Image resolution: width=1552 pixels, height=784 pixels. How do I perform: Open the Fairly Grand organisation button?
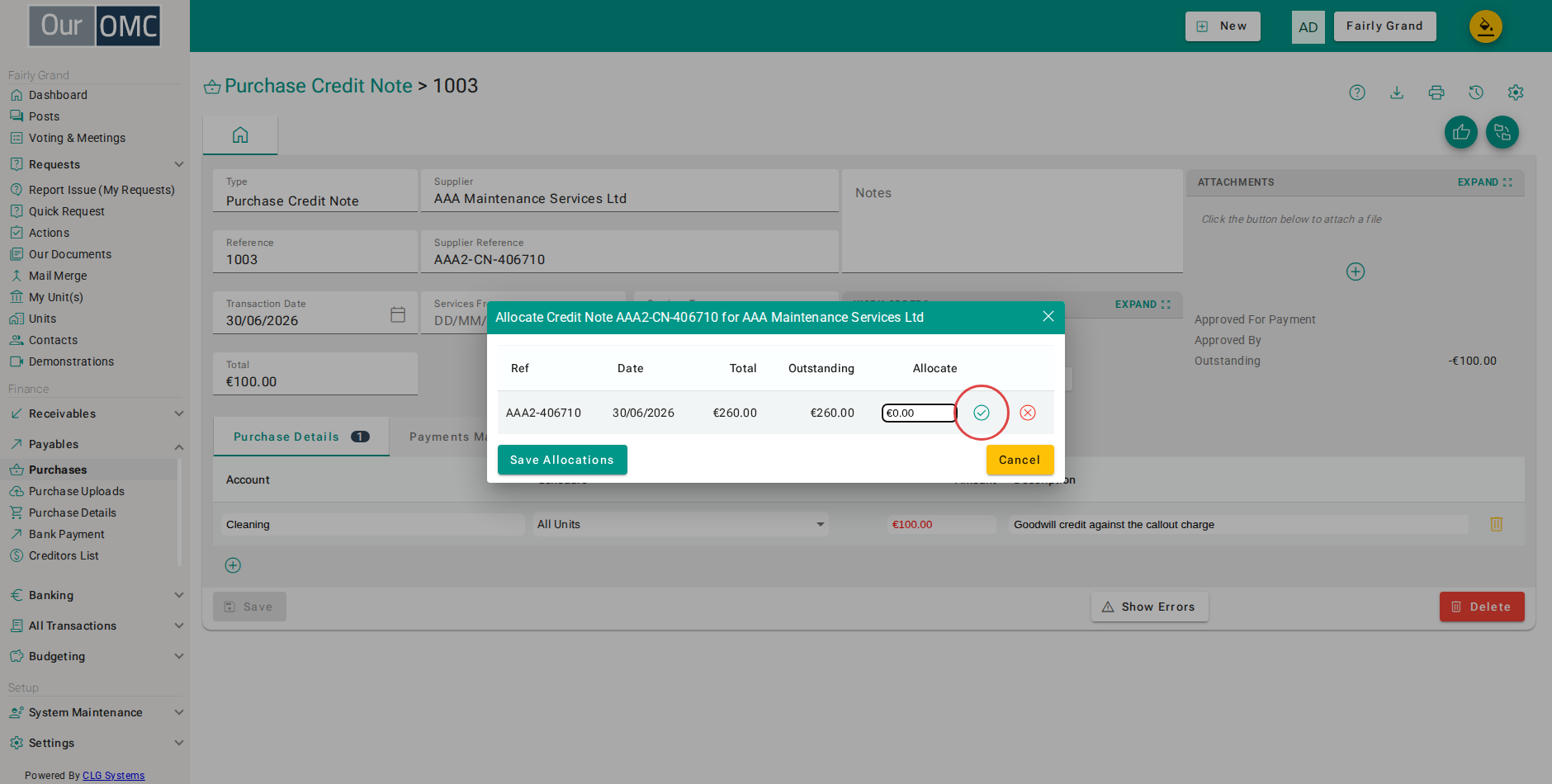point(1384,26)
